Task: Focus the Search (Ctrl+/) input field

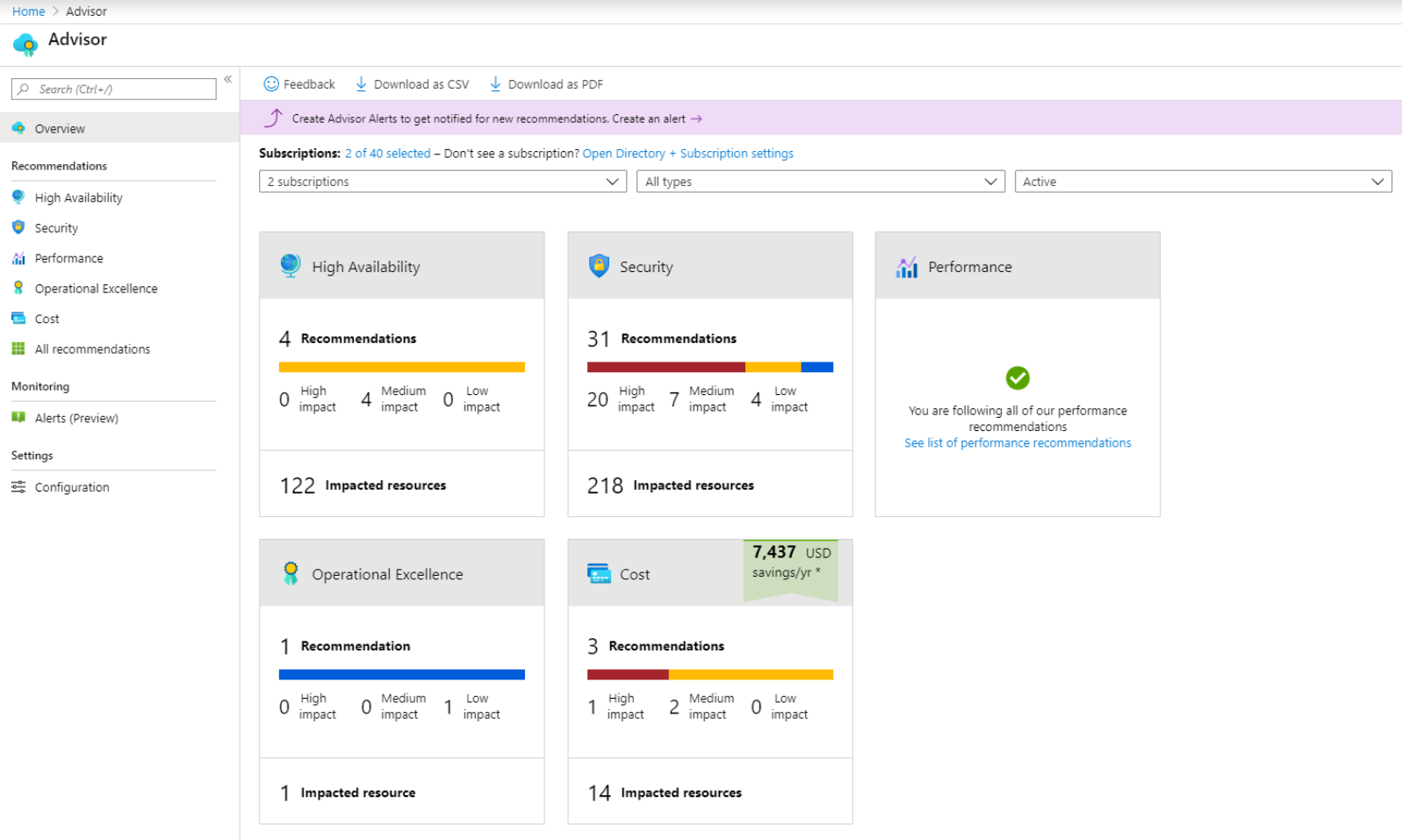Action: click(114, 90)
